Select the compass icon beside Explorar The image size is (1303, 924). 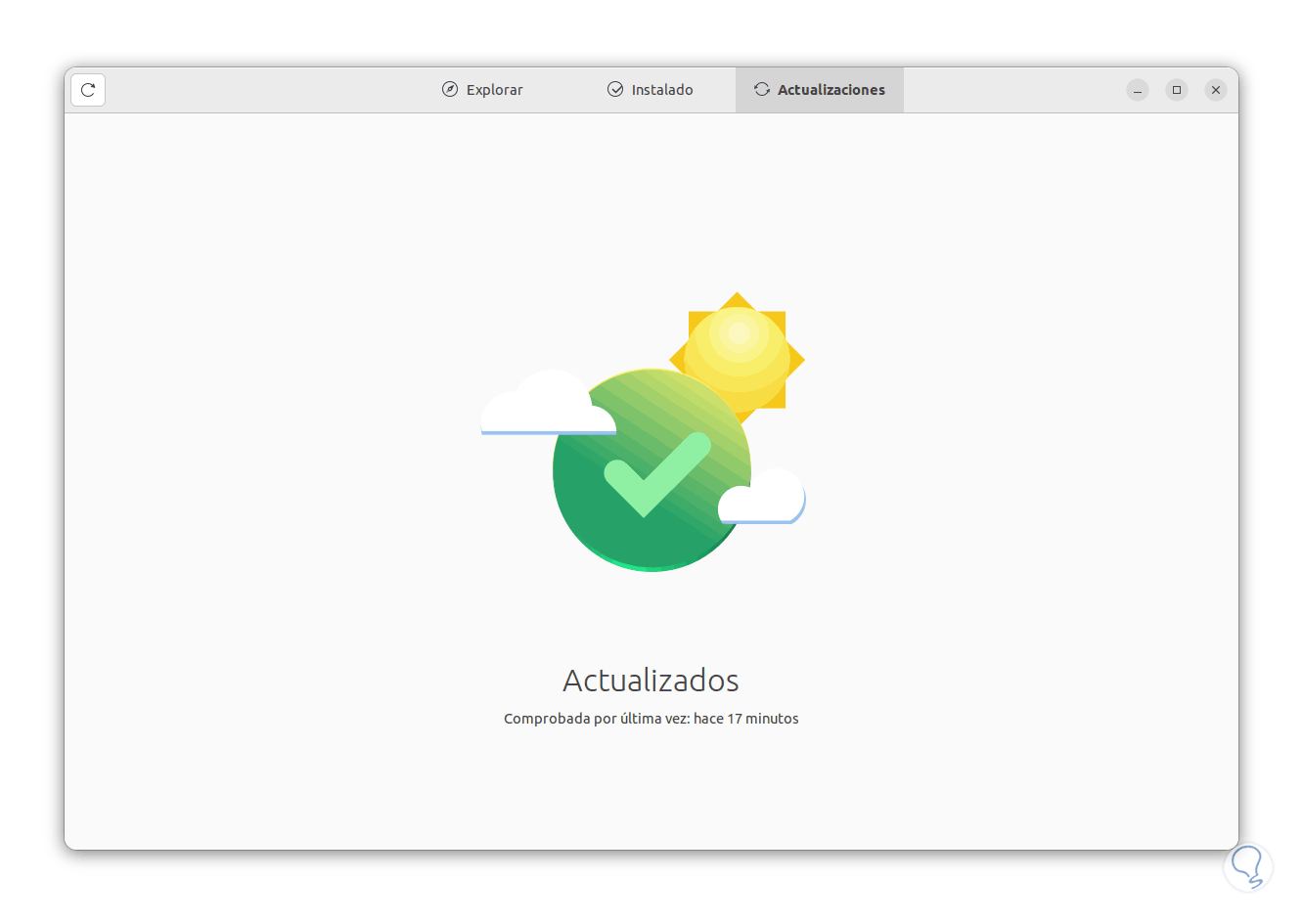tap(449, 89)
